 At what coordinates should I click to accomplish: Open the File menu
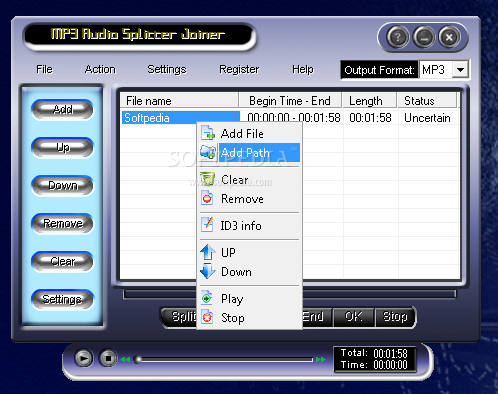coord(44,69)
